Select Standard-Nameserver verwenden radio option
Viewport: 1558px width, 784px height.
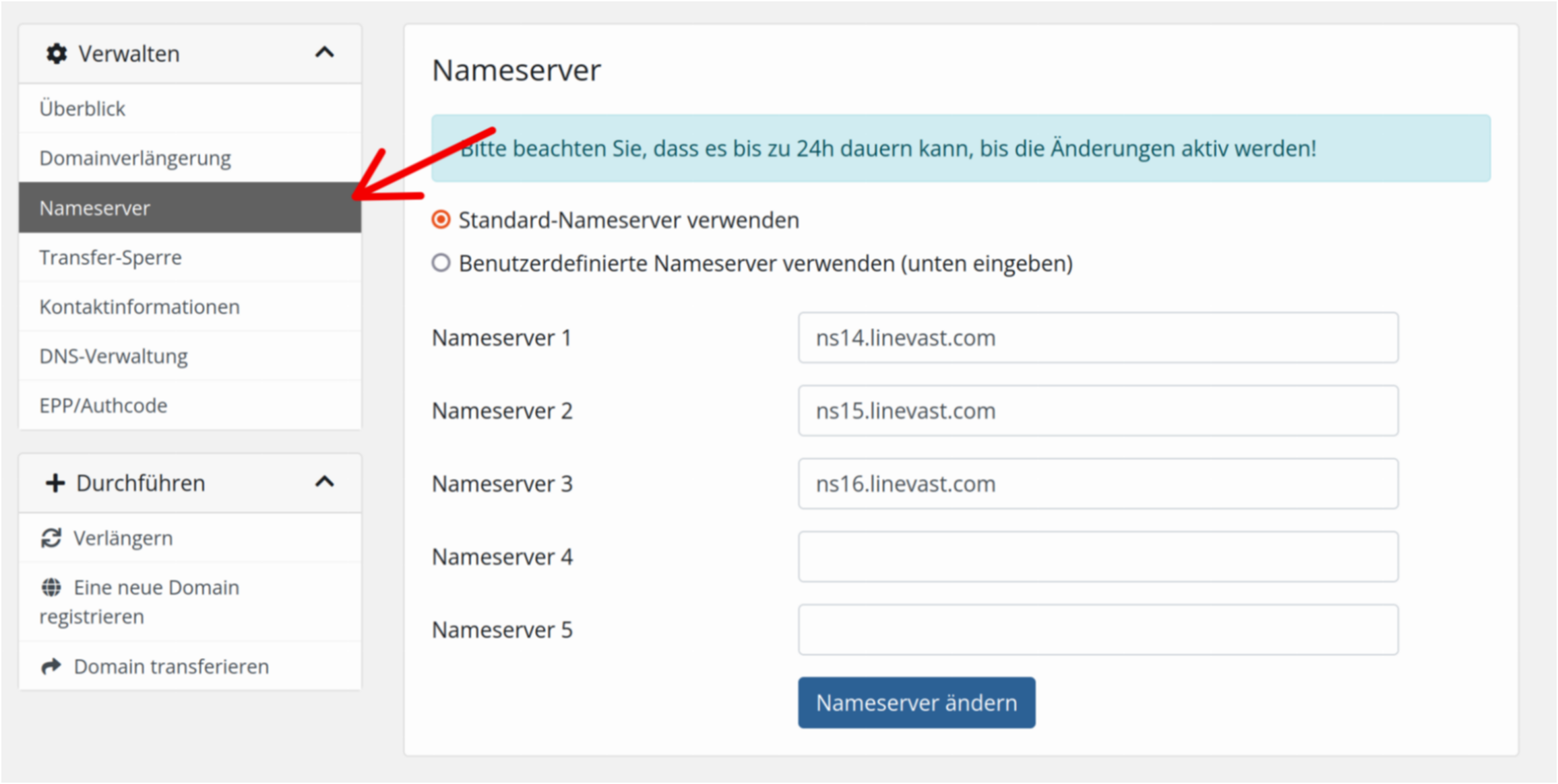441,220
